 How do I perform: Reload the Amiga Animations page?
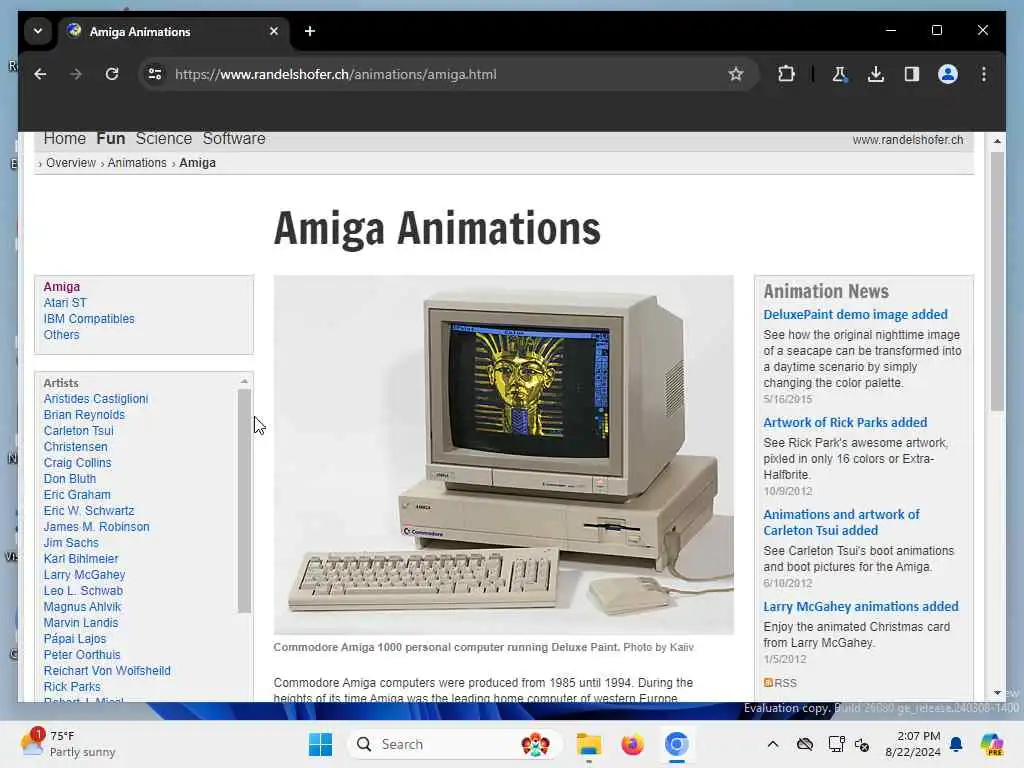point(112,74)
